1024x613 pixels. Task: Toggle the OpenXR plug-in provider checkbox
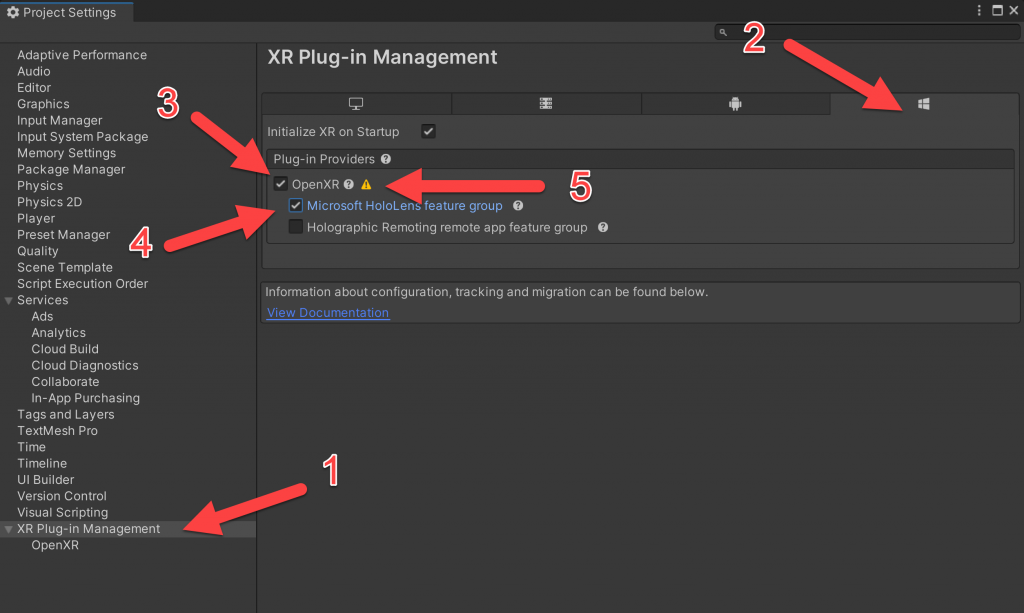click(x=280, y=183)
